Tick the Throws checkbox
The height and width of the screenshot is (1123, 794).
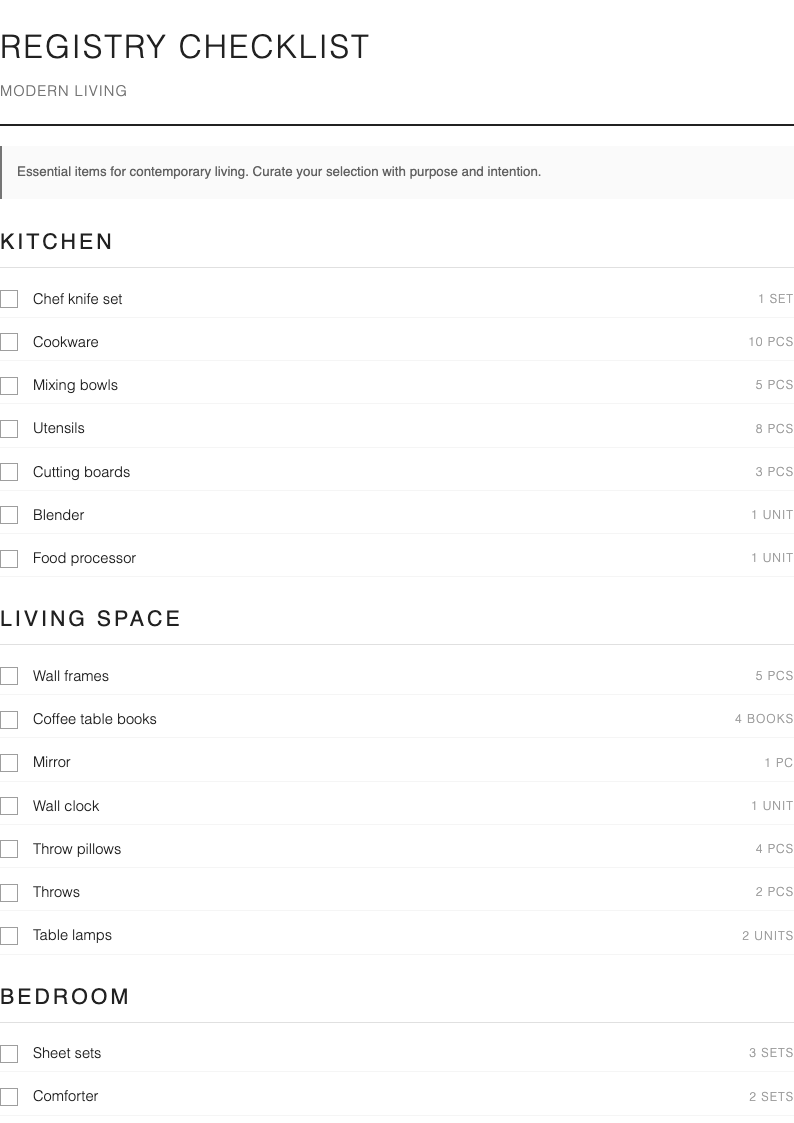tap(9, 892)
